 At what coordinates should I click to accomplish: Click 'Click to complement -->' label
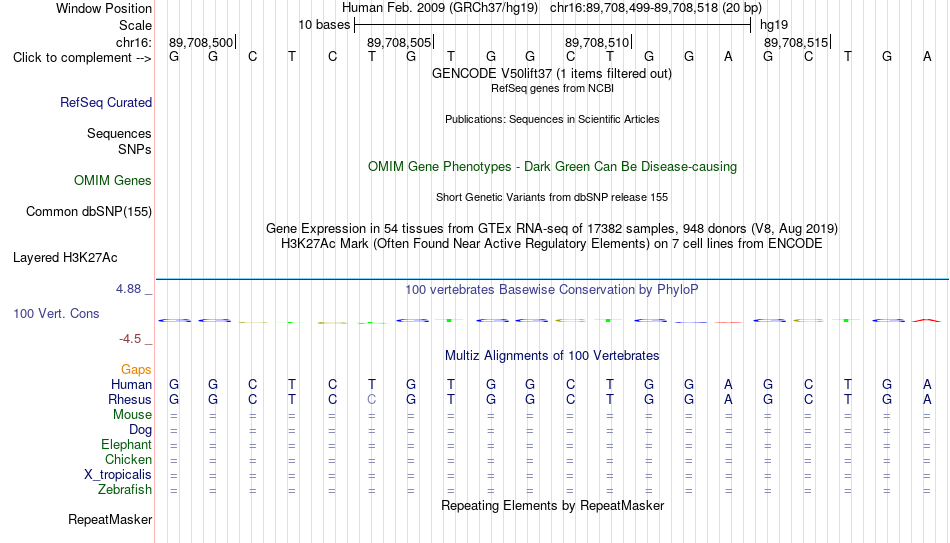[82, 58]
